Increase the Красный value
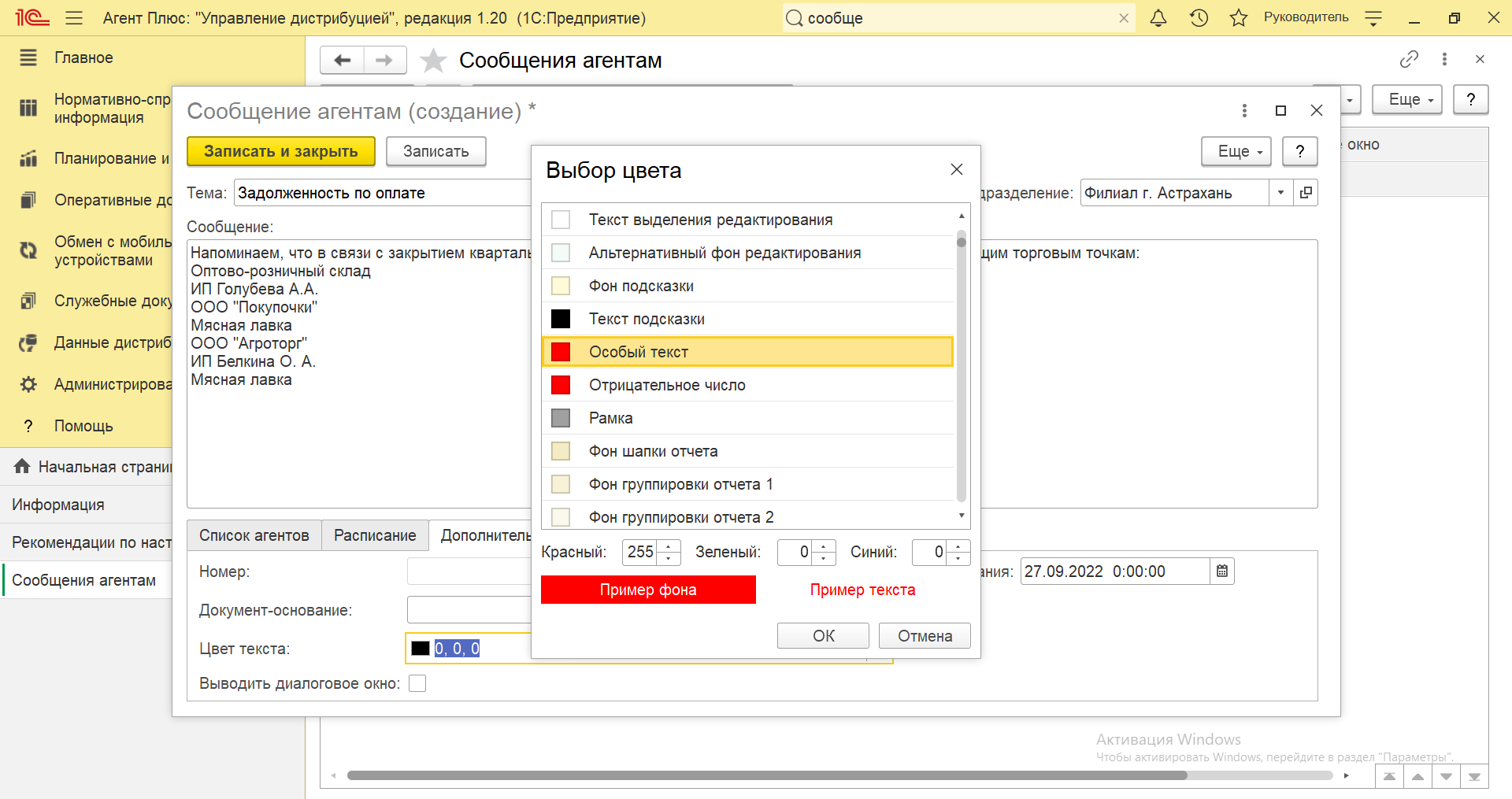The image size is (1512, 799). click(x=669, y=546)
